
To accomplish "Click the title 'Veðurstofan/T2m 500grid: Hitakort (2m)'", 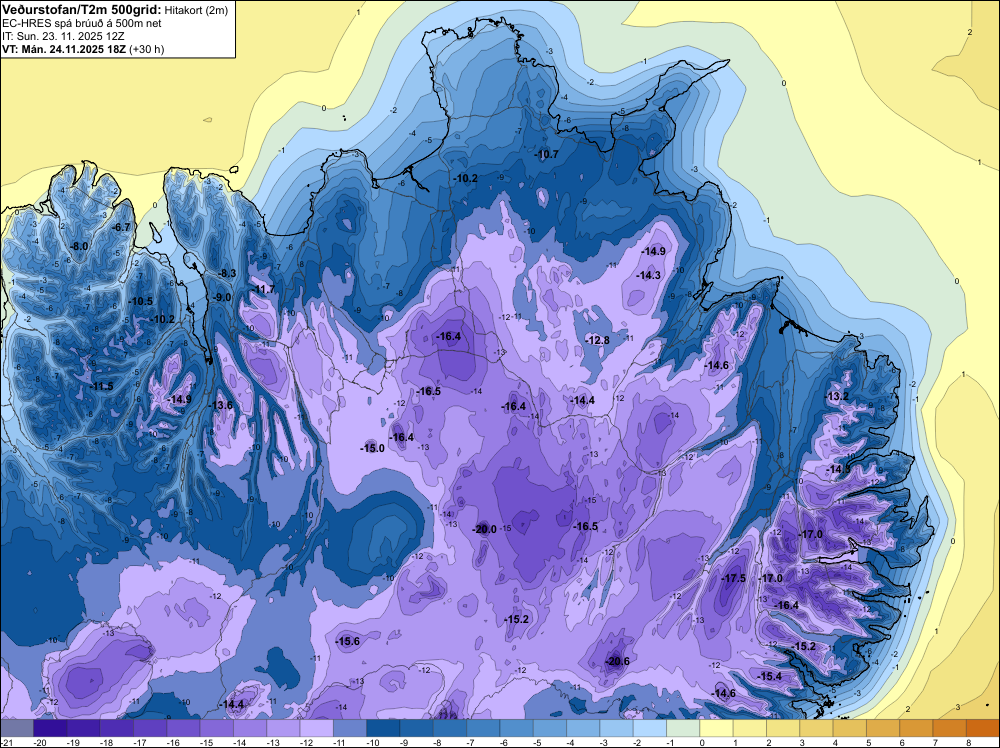I will point(114,10).
